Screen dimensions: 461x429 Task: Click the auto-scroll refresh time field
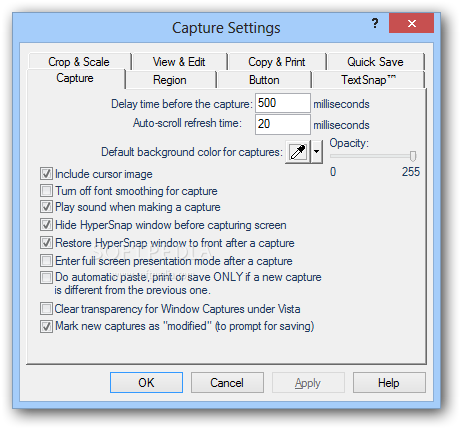tap(283, 124)
